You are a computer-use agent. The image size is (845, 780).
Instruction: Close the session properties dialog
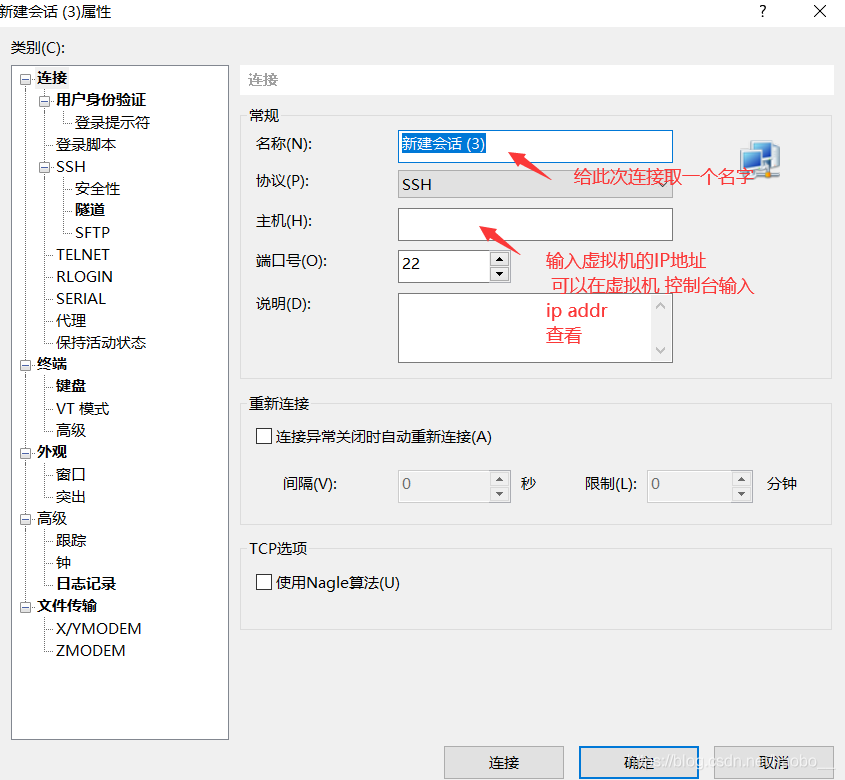(x=820, y=11)
